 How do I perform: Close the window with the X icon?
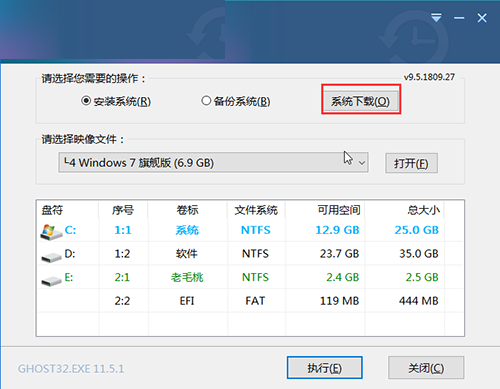482,18
